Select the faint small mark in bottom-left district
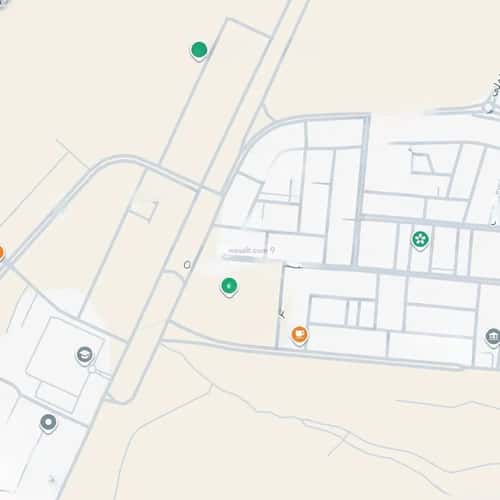500x500 pixels. pos(52,479)
